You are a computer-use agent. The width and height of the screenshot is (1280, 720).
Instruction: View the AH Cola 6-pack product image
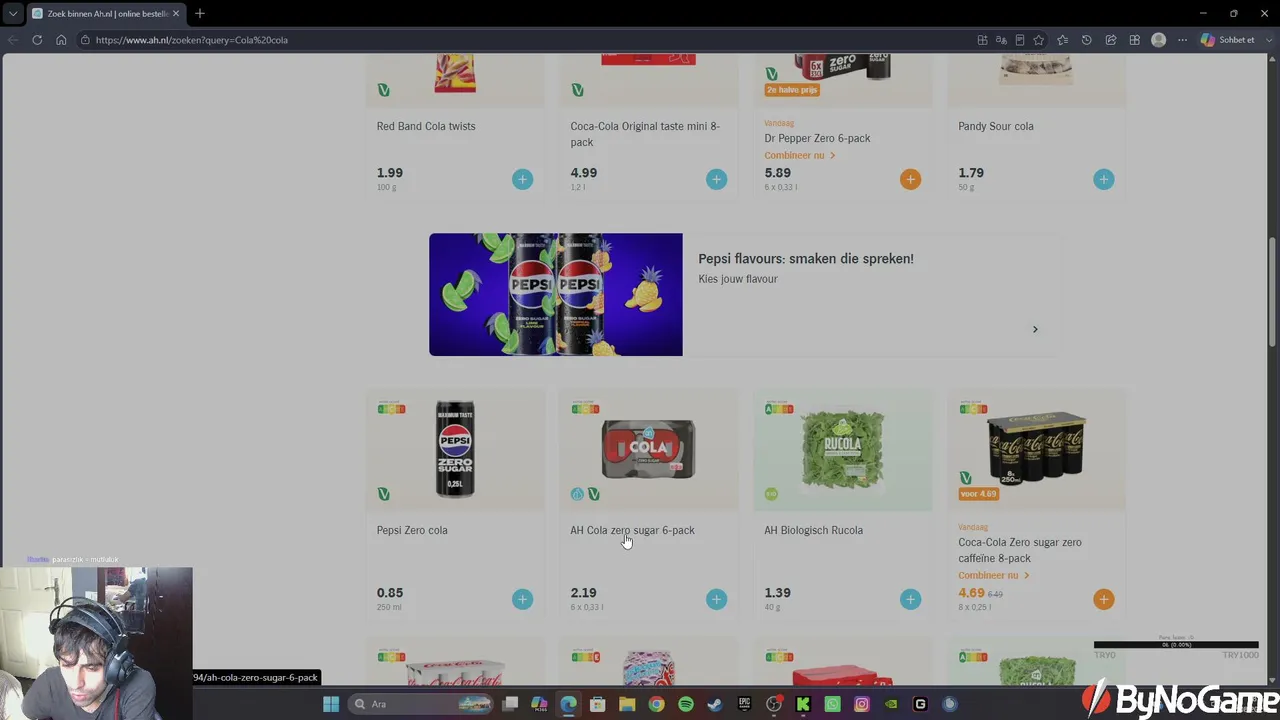(x=648, y=449)
